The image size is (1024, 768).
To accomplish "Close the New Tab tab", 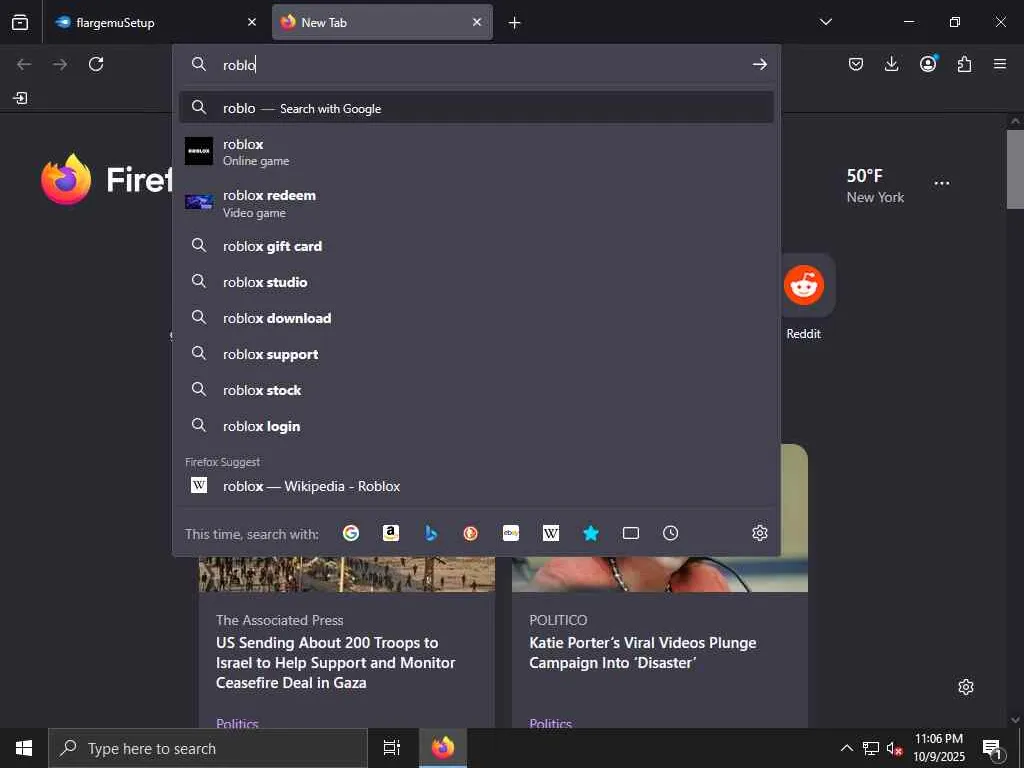I will tap(477, 22).
